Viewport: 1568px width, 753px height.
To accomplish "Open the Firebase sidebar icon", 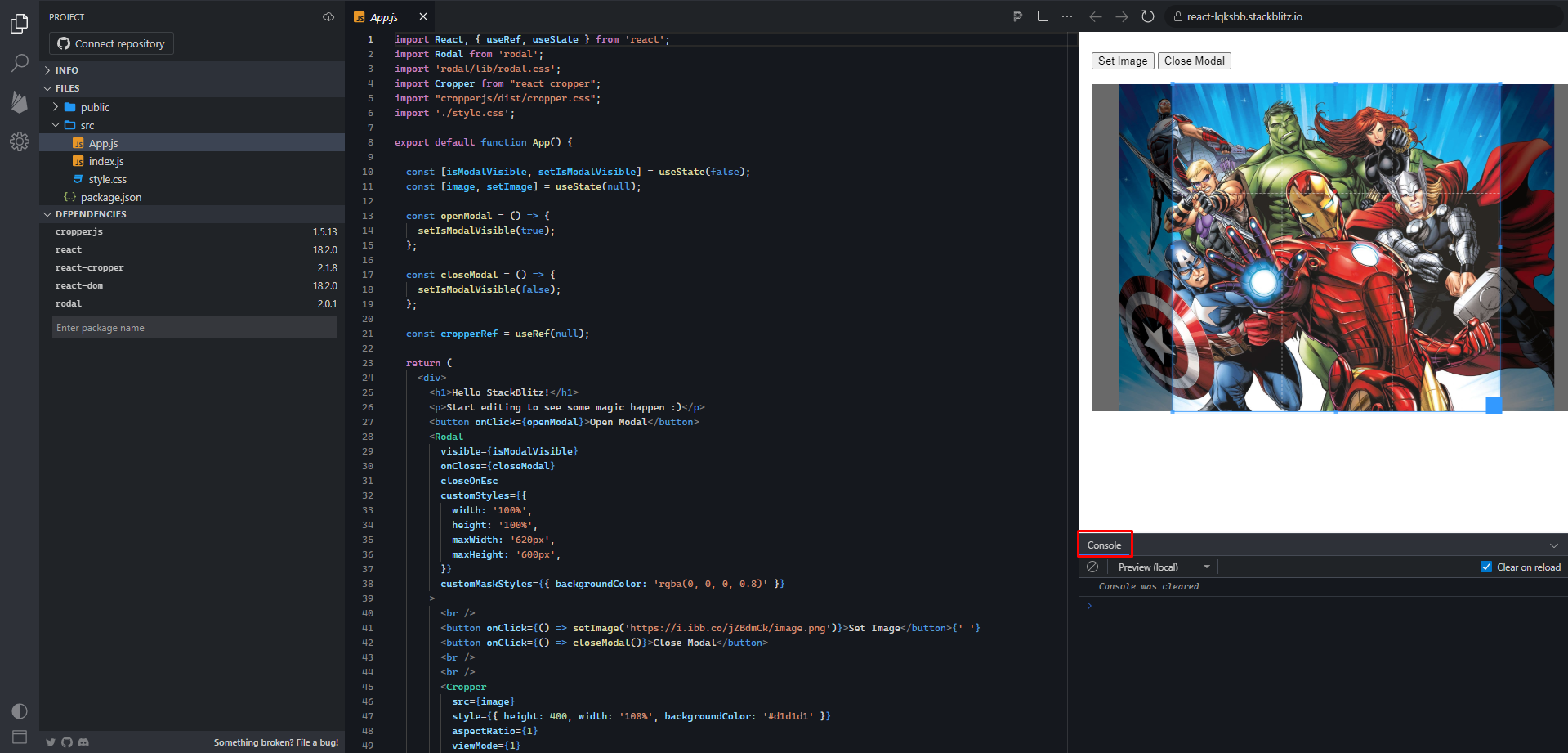I will (x=20, y=102).
